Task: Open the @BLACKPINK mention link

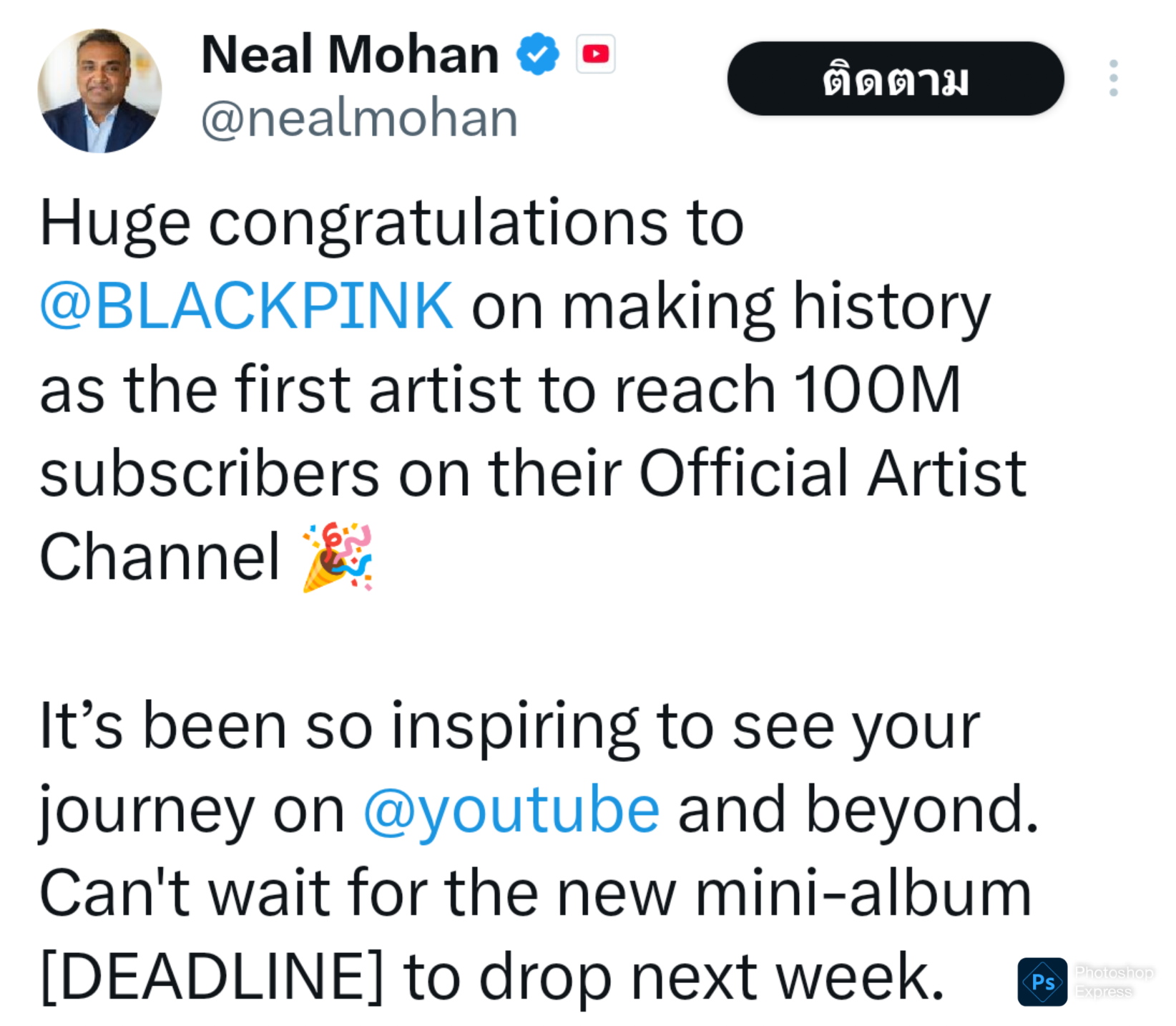Action: pos(246,306)
